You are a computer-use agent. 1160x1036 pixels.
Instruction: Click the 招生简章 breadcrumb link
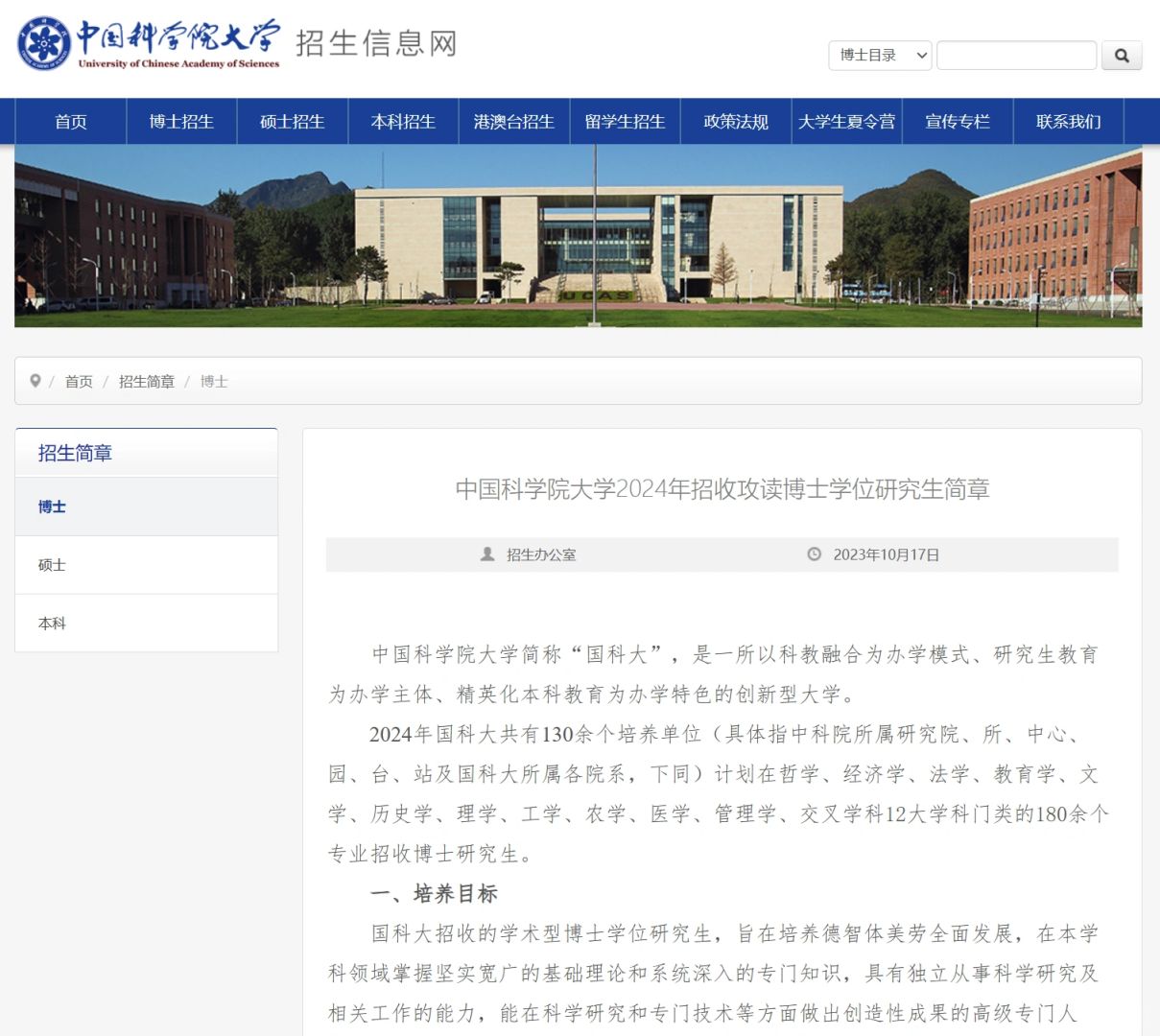click(147, 382)
